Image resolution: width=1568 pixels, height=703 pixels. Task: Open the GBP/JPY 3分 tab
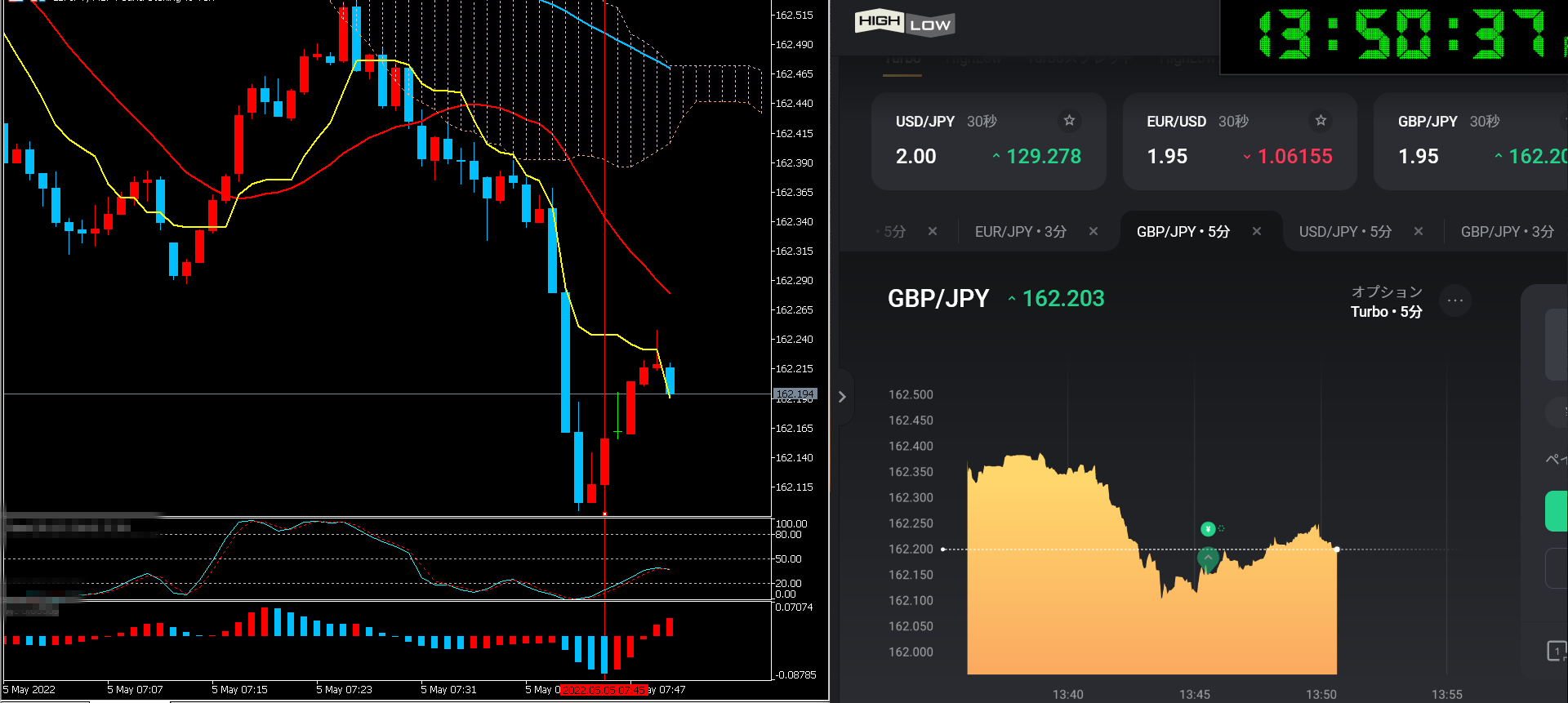pos(1506,232)
